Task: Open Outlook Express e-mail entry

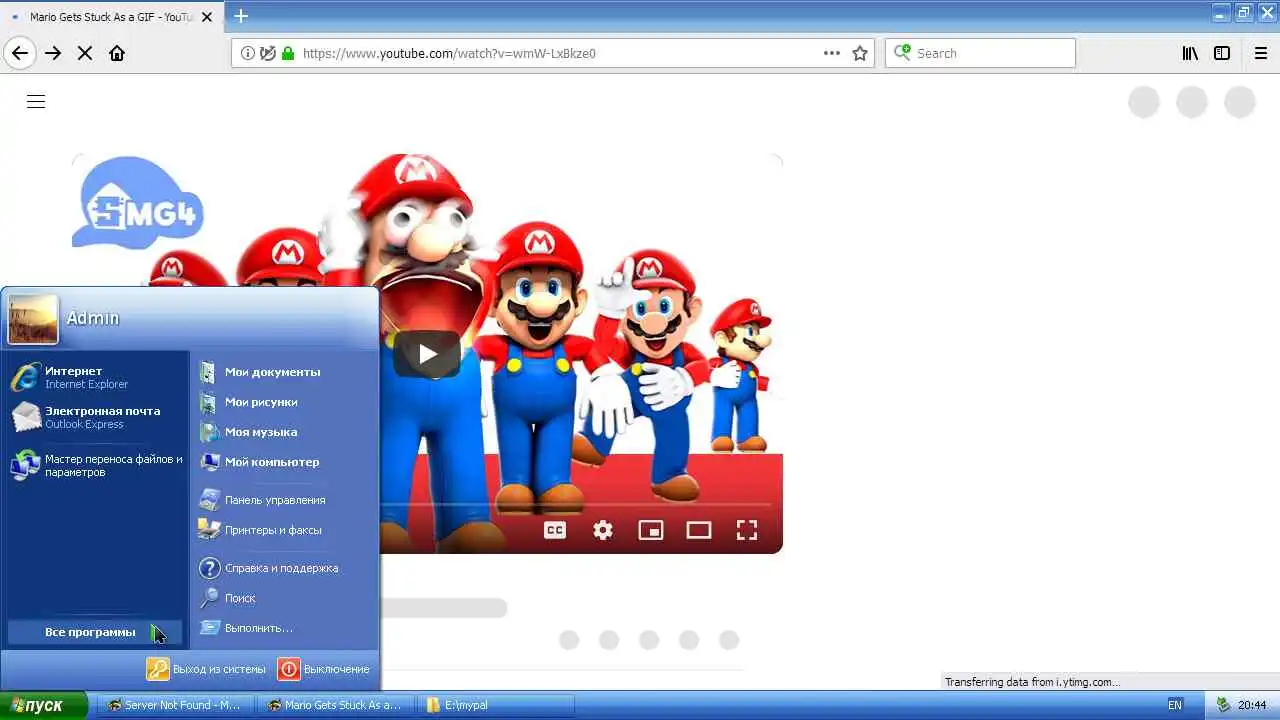Action: point(96,417)
